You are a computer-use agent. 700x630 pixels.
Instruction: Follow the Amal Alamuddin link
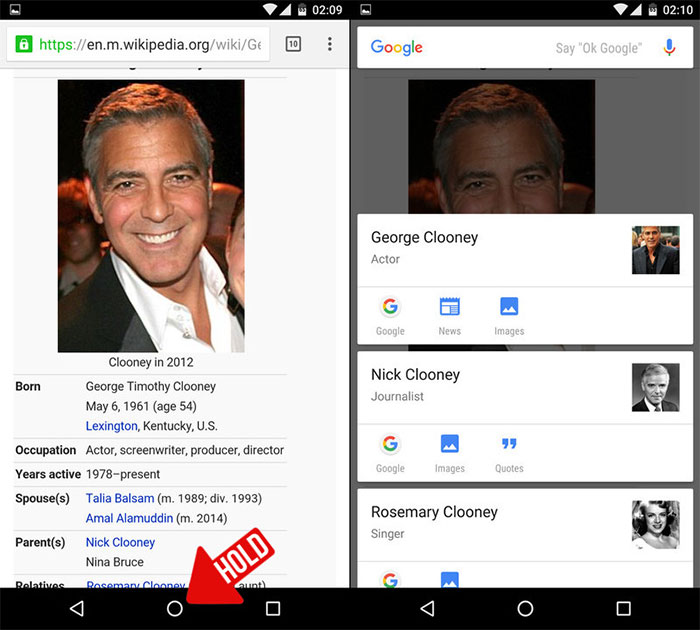[x=129, y=518]
